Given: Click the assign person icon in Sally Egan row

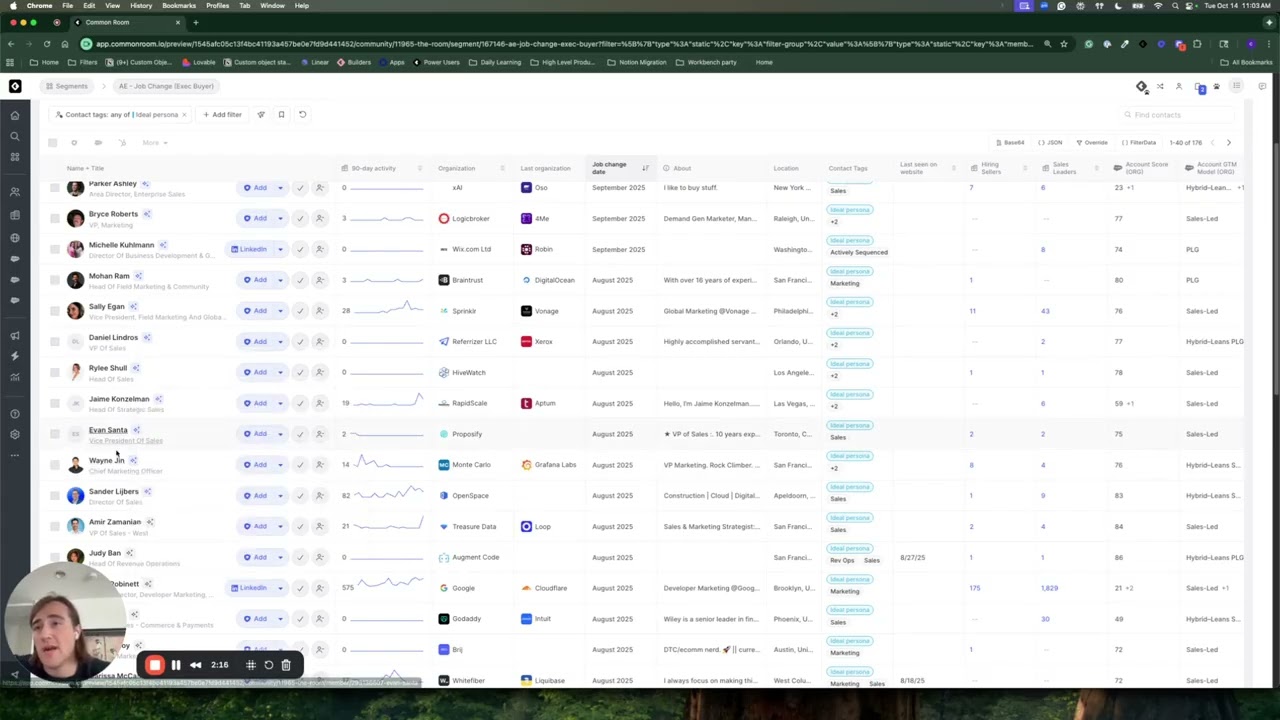Looking at the screenshot, I should [320, 311].
